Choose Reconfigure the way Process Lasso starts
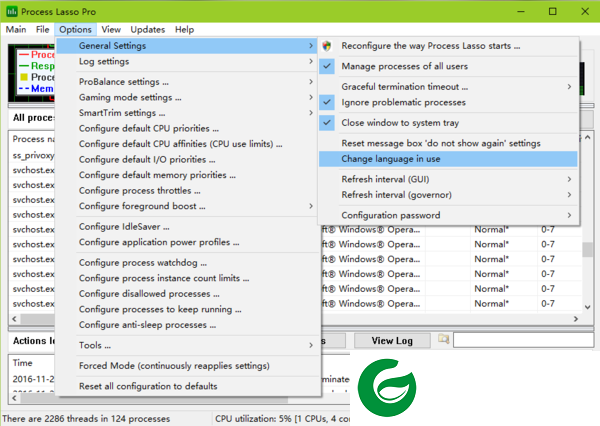This screenshot has width=600, height=426. pyautogui.click(x=448, y=46)
